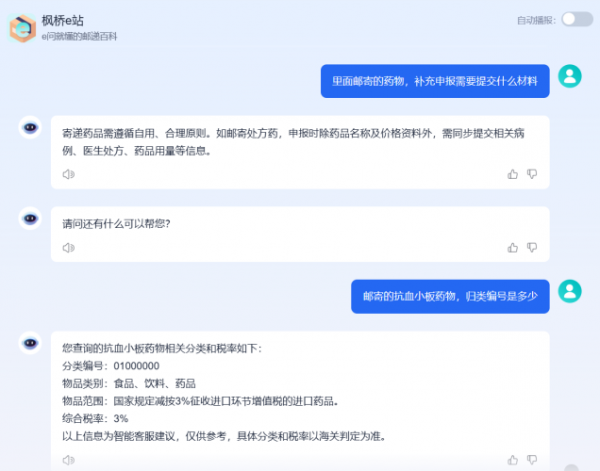Play audio for the 寄递药品 reply
This screenshot has height=471, width=600.
69,174
